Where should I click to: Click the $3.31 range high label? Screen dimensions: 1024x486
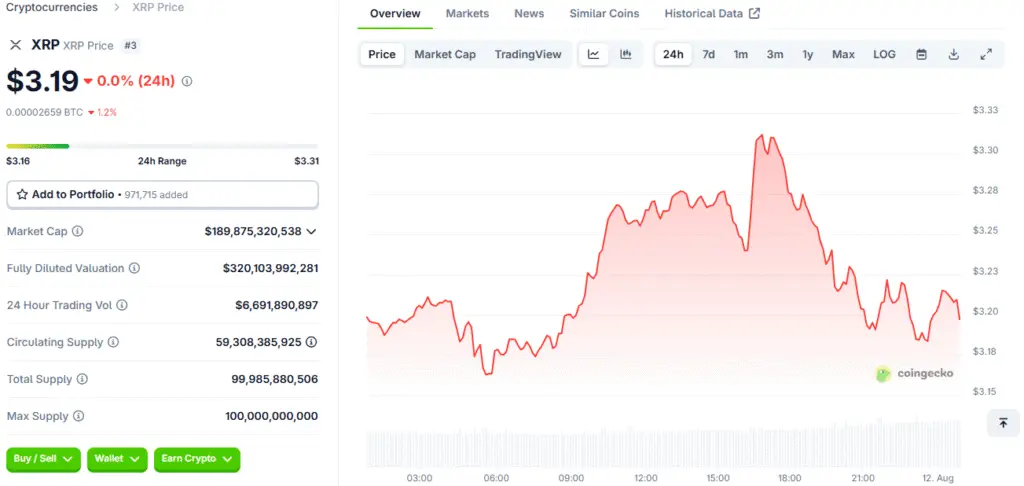[306, 161]
